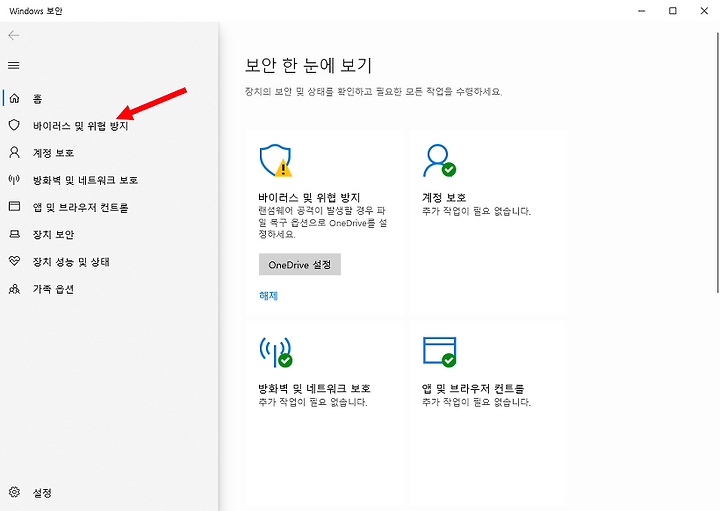The width and height of the screenshot is (720, 511).
Task: Select 가족 옵션 in sidebar
Action: click(53, 289)
